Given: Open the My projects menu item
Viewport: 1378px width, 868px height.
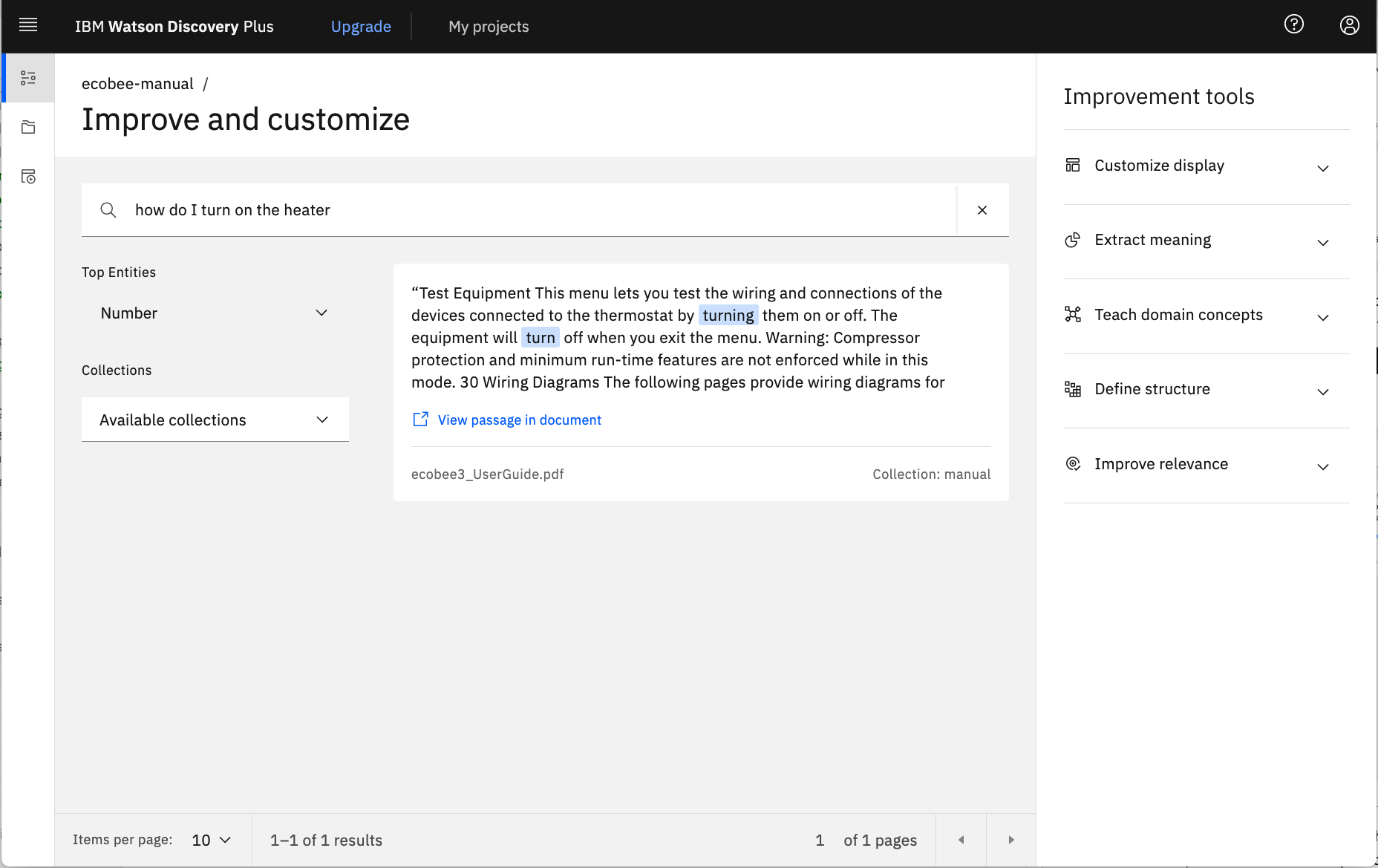Looking at the screenshot, I should [489, 27].
